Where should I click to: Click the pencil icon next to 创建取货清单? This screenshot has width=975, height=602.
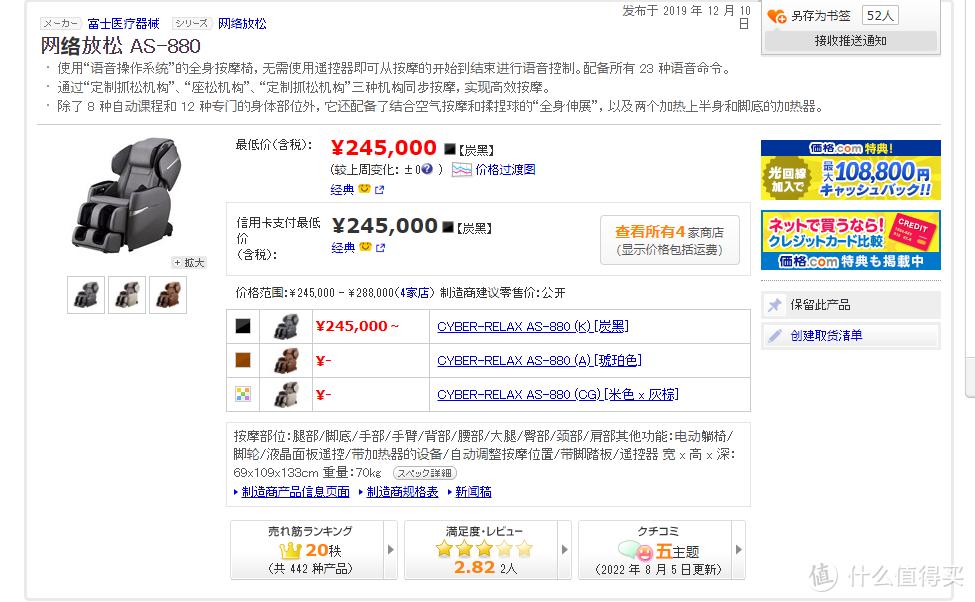click(776, 334)
